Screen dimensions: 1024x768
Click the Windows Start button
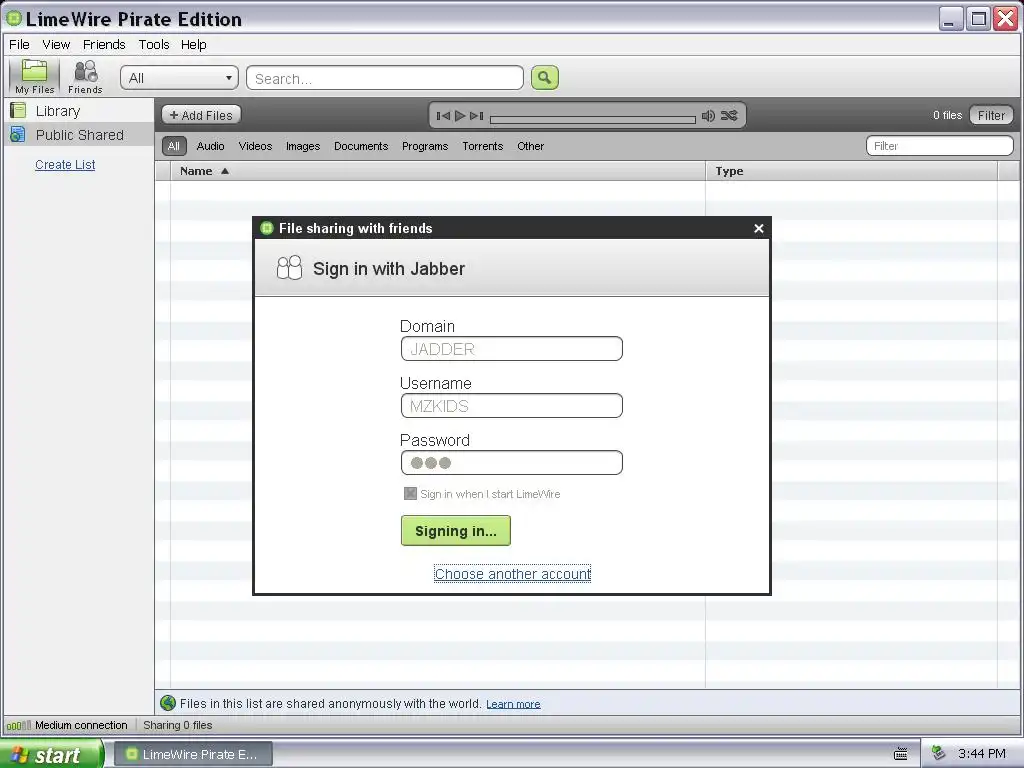52,754
